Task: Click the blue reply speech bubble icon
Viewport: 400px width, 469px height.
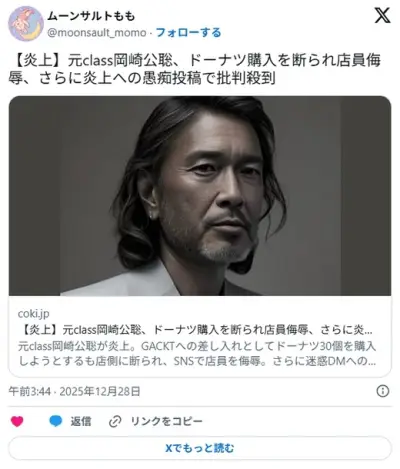Action: [56, 421]
